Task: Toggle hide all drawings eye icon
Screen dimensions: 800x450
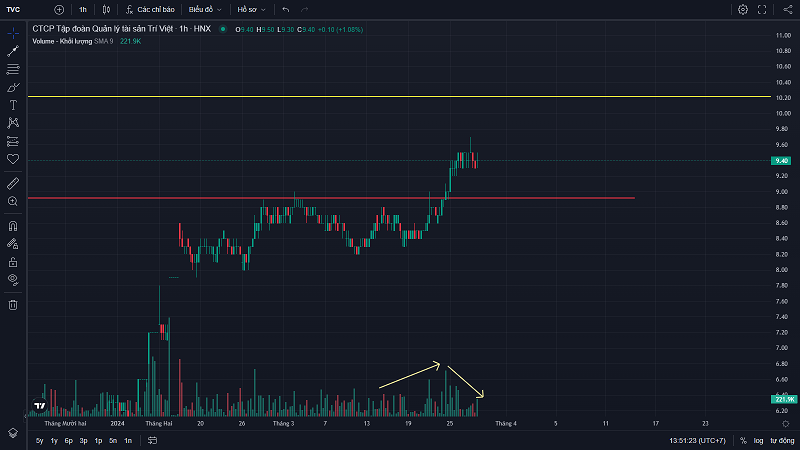Action: coord(13,278)
